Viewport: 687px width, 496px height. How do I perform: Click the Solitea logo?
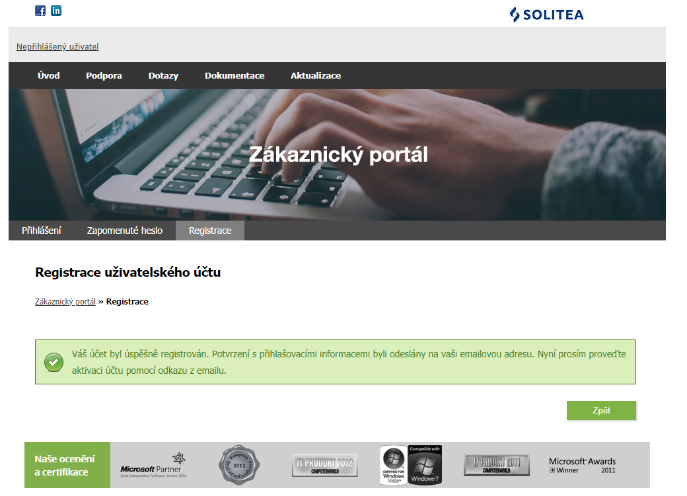546,15
